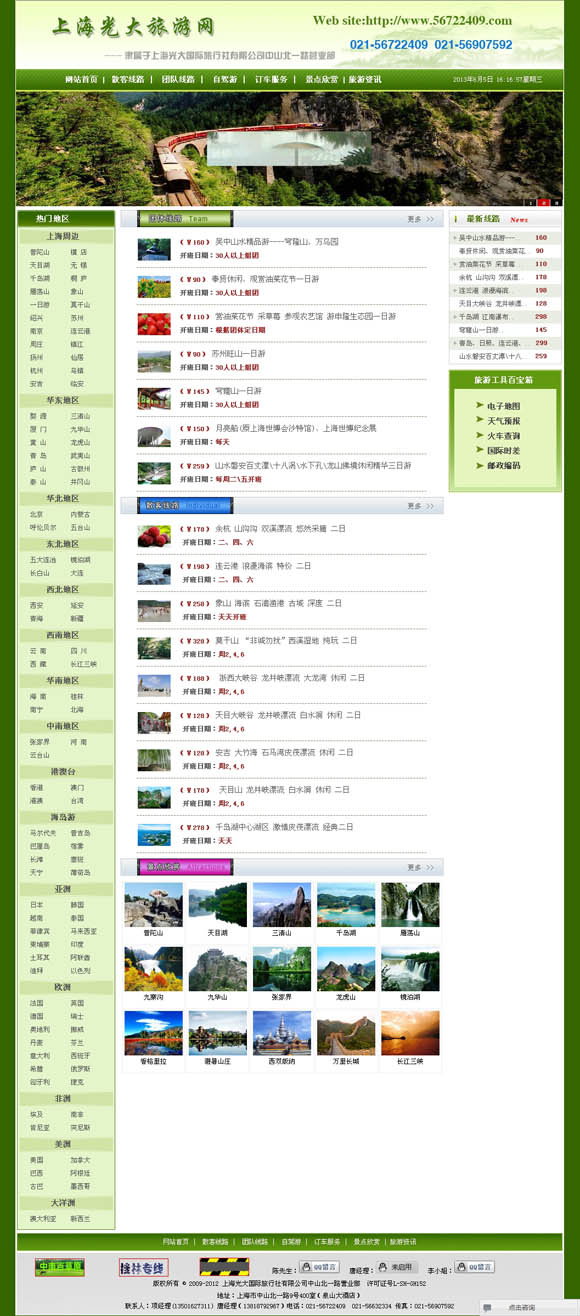Click the thumbnail of the ¥278 千岛湖 tour

point(154,834)
